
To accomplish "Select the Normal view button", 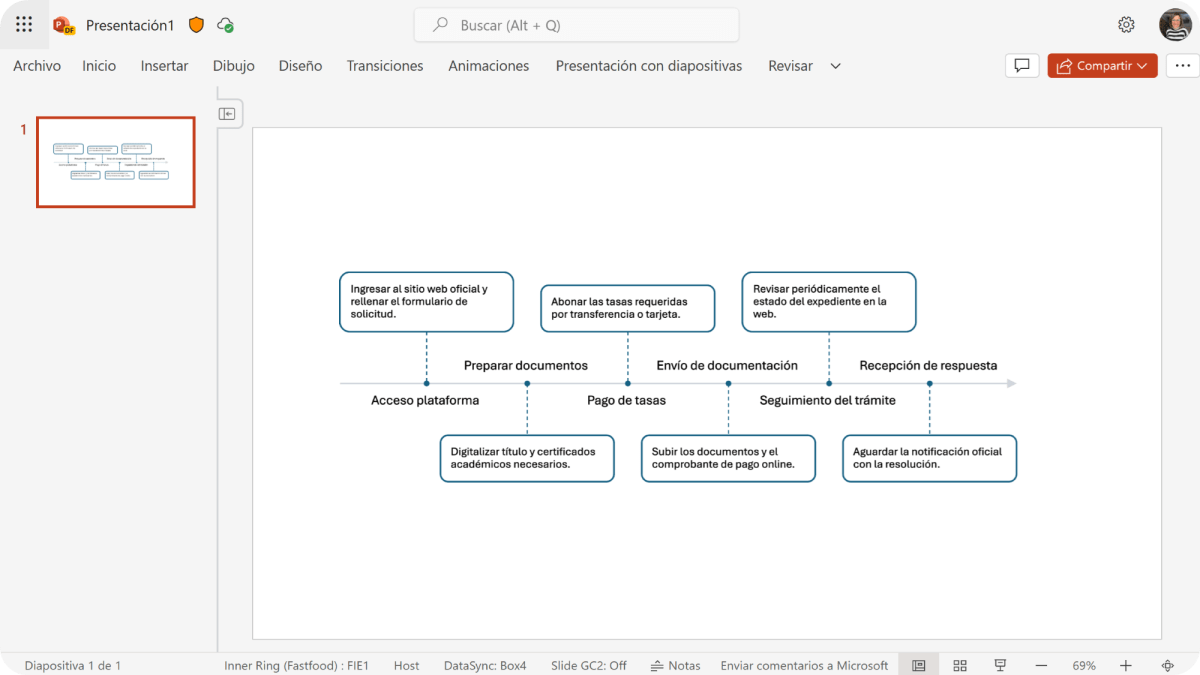I will 919,665.
